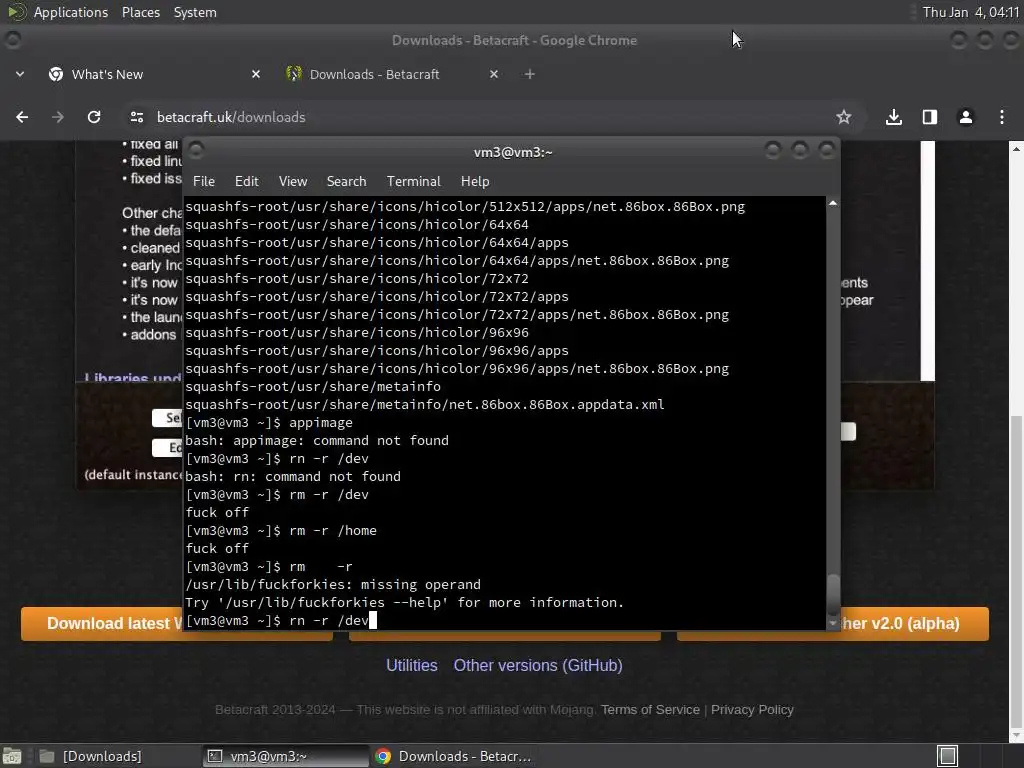The width and height of the screenshot is (1024, 768).
Task: Close the What's New tab
Action: pyautogui.click(x=256, y=74)
